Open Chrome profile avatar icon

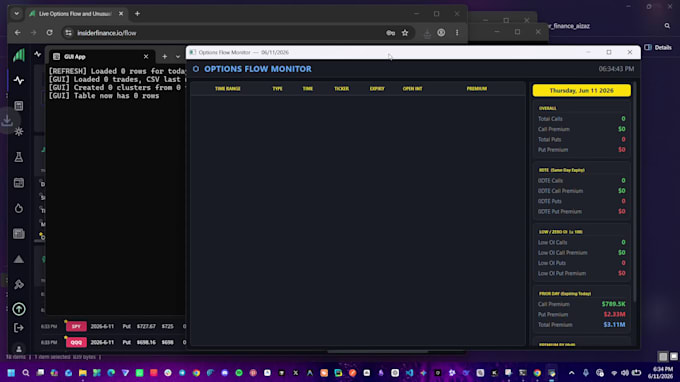tap(441, 33)
